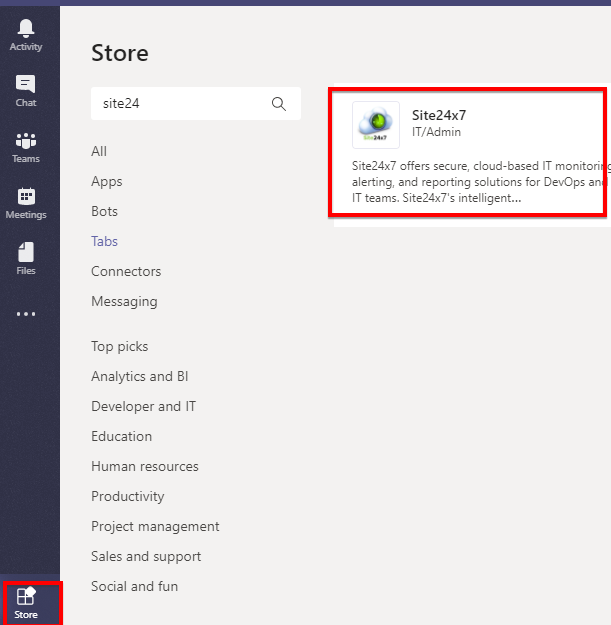Open the Sales and support category
The height and width of the screenshot is (625, 611).
coord(146,556)
